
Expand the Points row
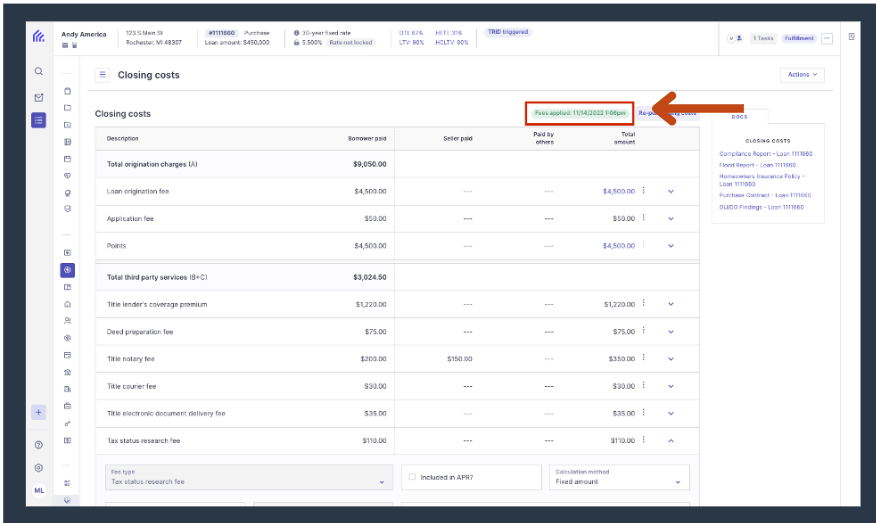(671, 246)
